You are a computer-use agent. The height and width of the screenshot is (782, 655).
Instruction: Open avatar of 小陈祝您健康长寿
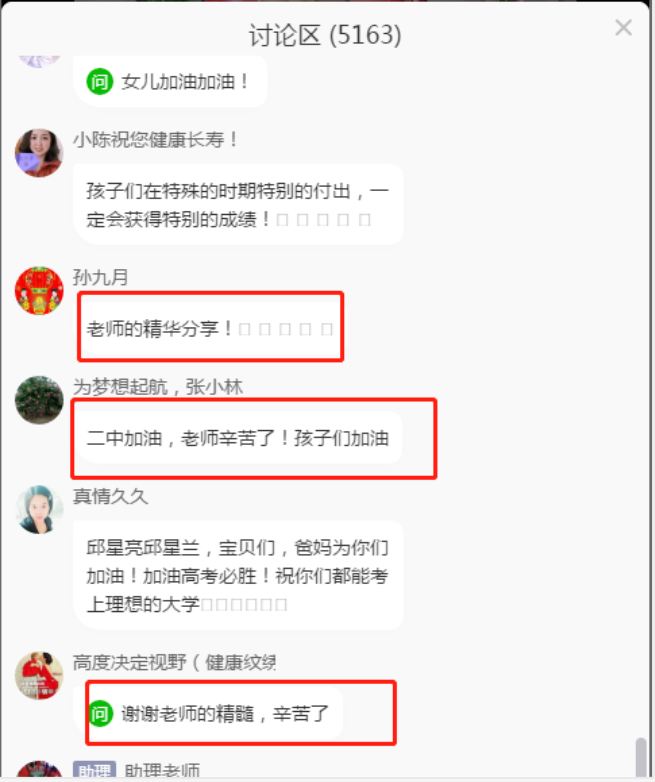[39, 153]
